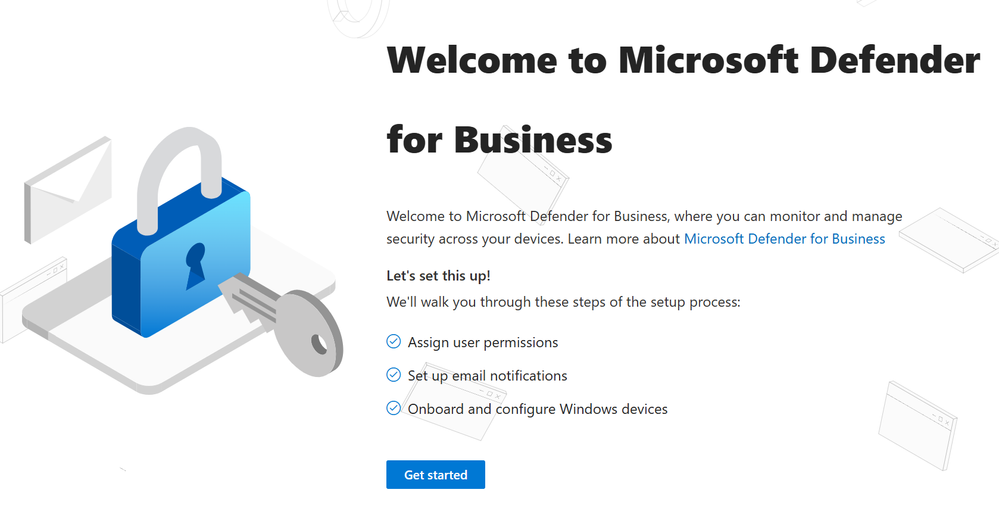Screen dimensions: 999x517
Task: Click the We'll walk you through sentence
Action: 563,302
